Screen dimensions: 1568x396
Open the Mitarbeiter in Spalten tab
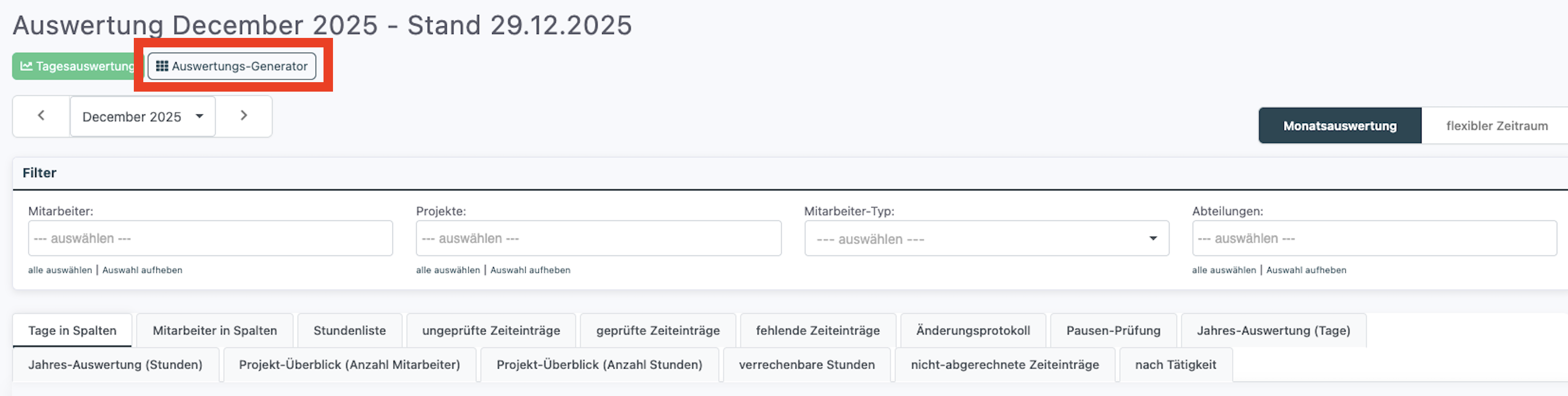(215, 330)
